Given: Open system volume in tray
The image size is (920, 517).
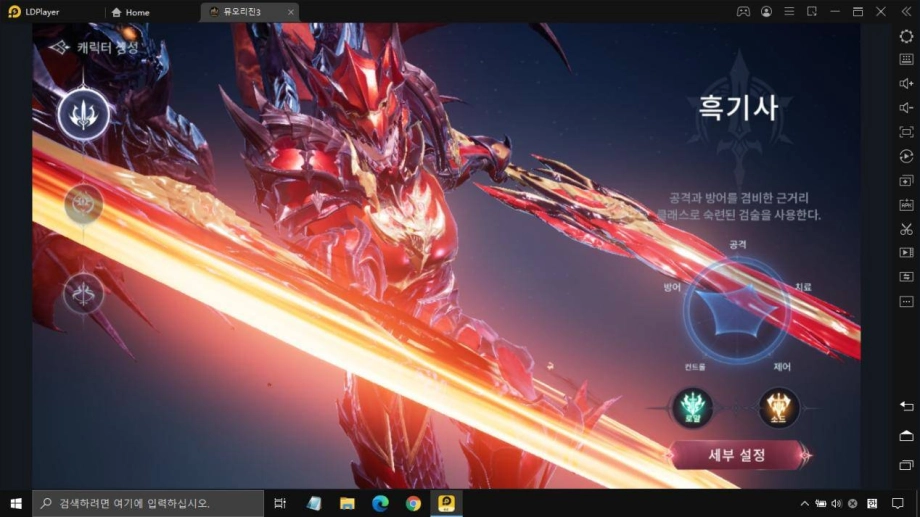Looking at the screenshot, I should (836, 504).
